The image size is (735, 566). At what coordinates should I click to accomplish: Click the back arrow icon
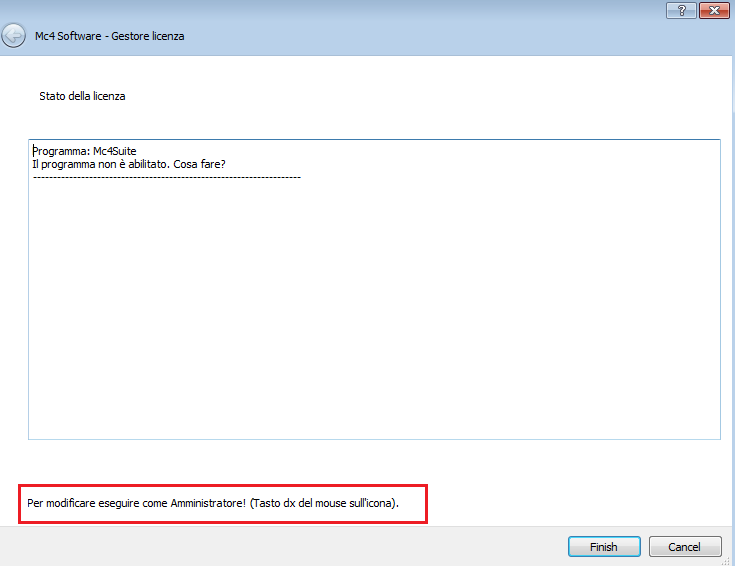point(14,36)
